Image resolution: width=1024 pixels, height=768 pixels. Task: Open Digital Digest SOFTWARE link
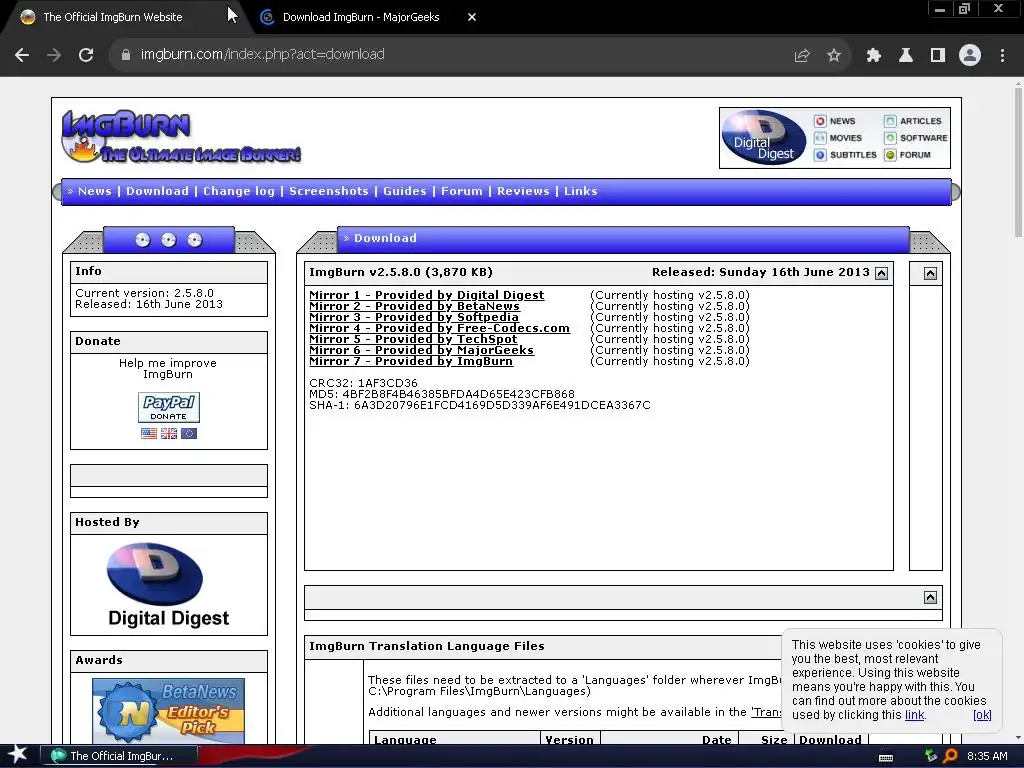point(916,138)
